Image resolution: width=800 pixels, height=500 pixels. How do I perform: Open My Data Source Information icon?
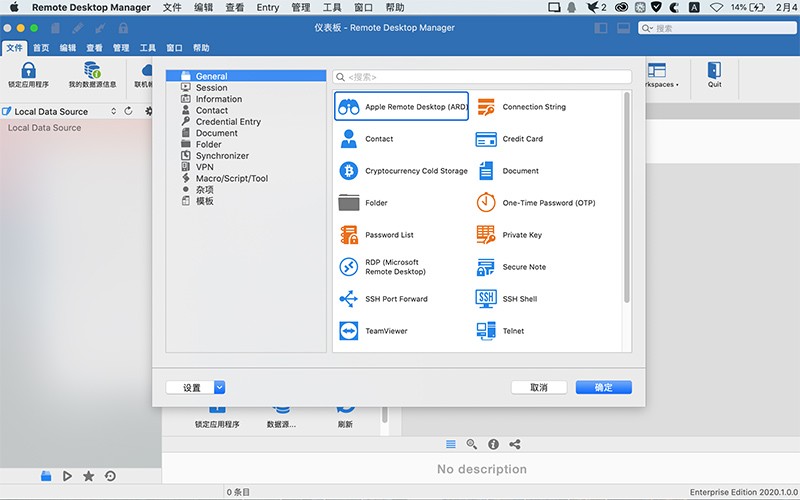click(92, 74)
